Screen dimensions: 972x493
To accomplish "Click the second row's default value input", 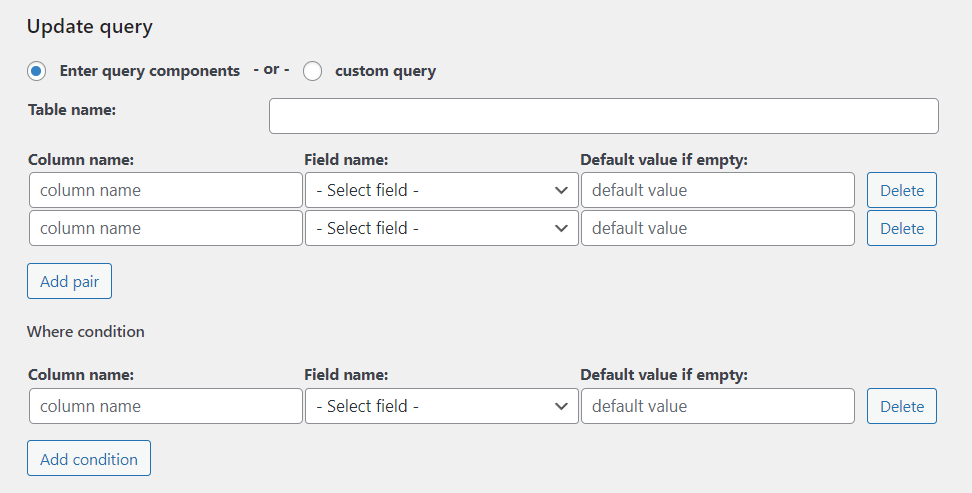I will point(717,228).
